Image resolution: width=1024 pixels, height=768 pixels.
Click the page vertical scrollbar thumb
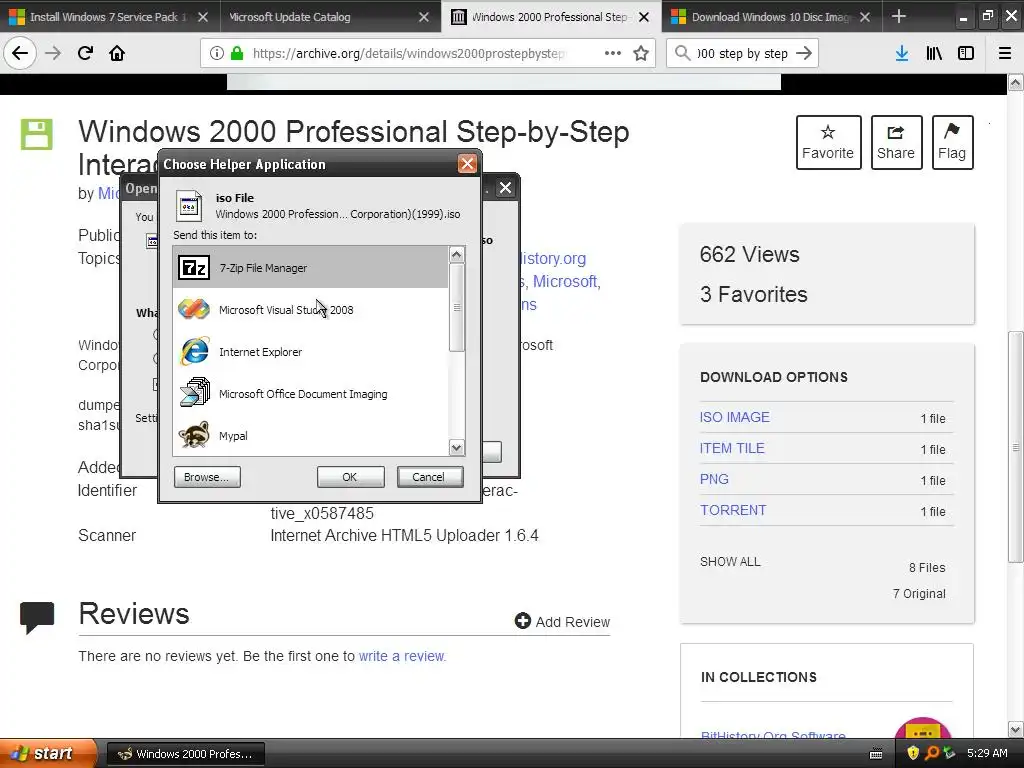(1016, 447)
